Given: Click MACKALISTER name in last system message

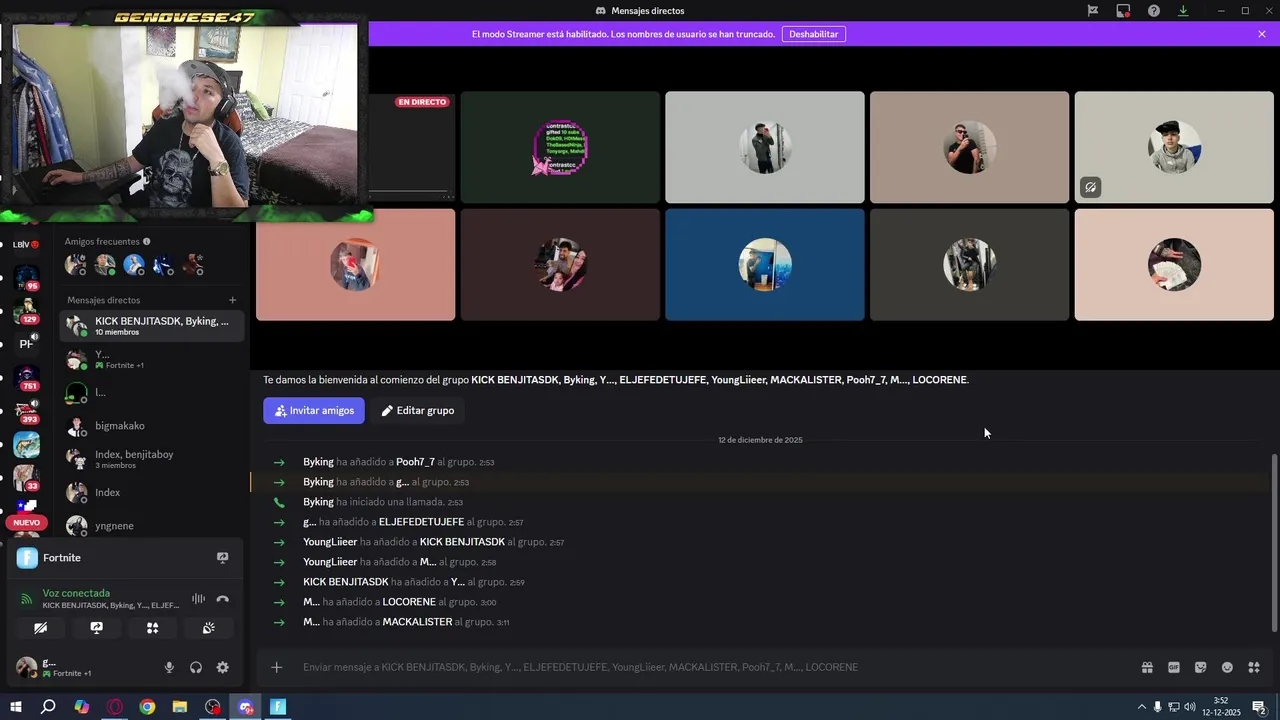Looking at the screenshot, I should 417,622.
